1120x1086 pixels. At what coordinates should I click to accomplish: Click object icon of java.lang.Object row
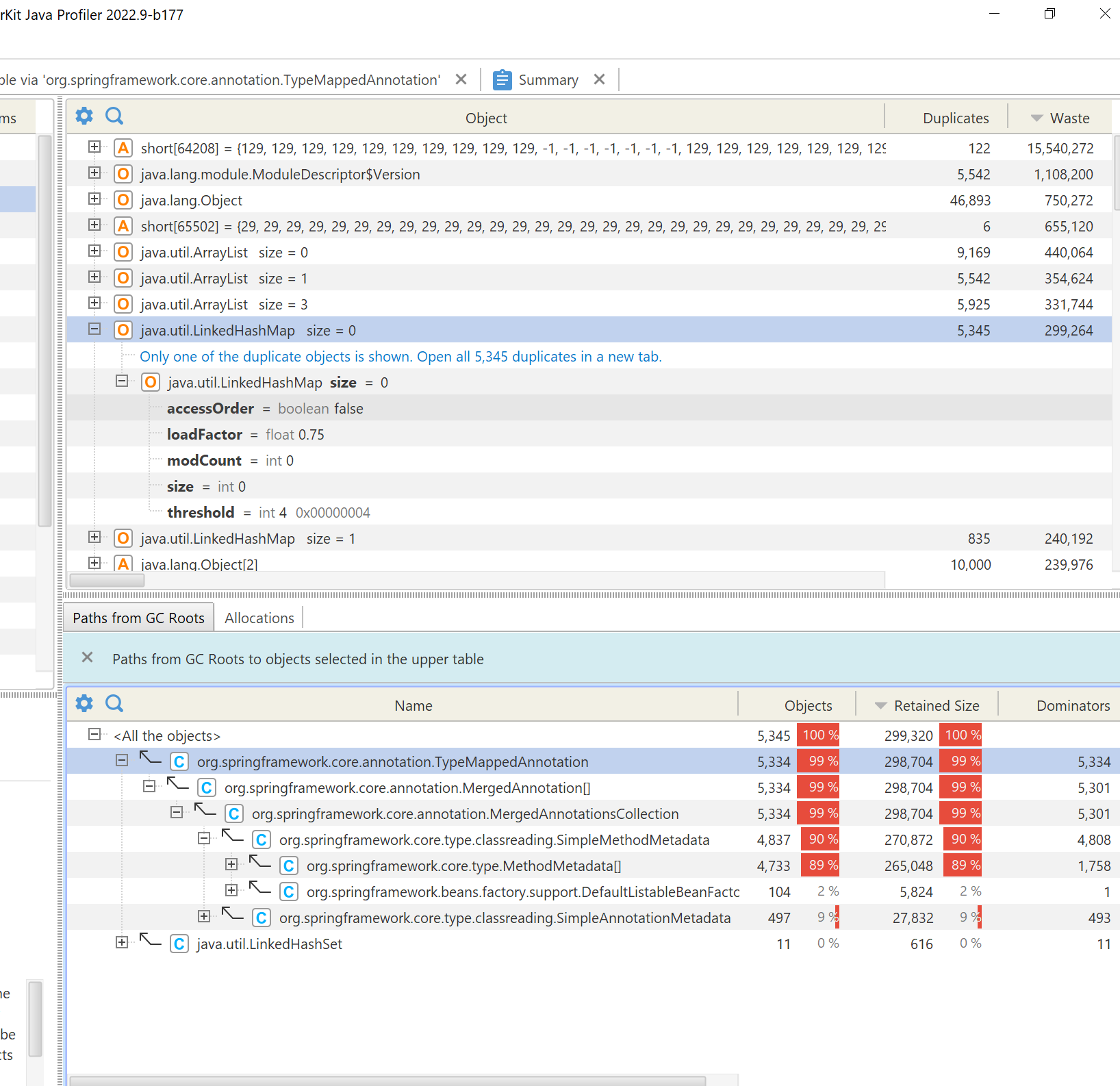pos(123,200)
